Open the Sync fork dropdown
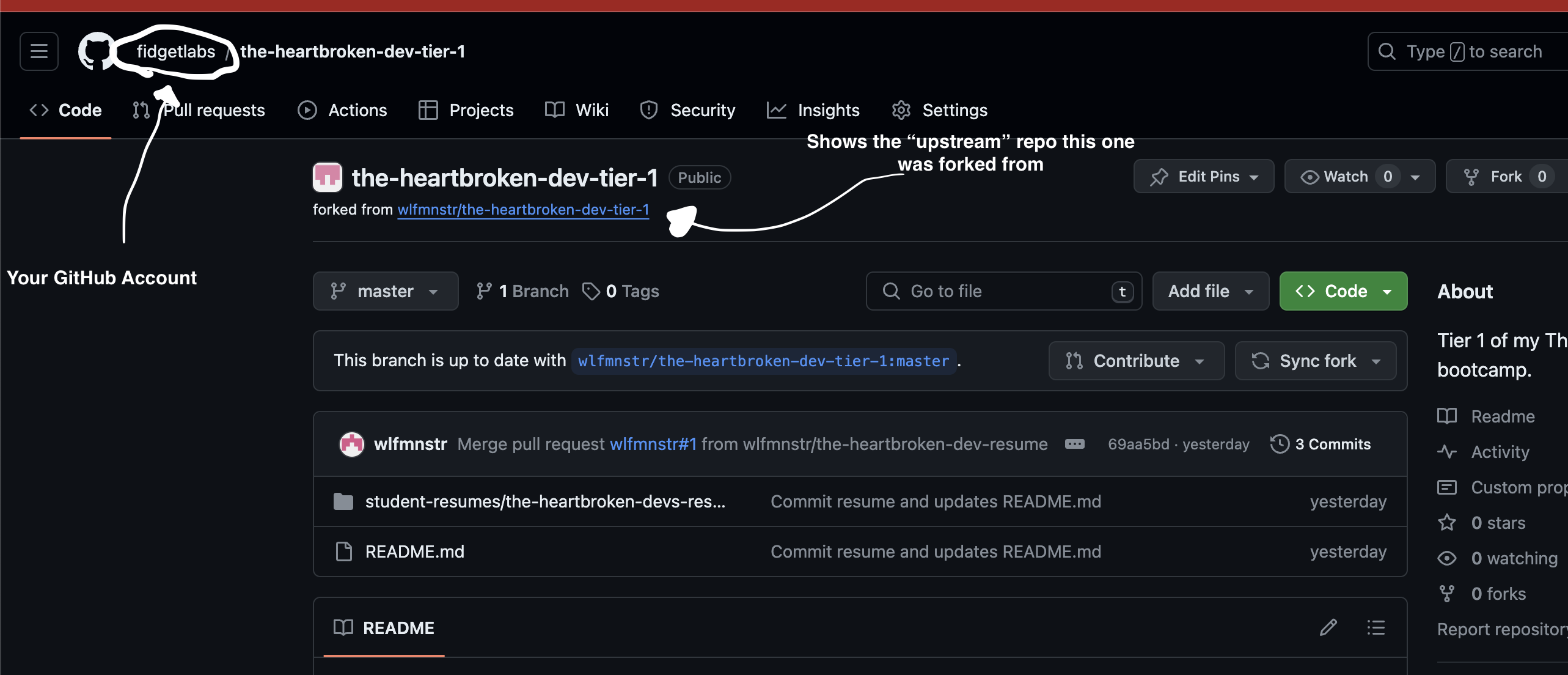 [x=1316, y=361]
